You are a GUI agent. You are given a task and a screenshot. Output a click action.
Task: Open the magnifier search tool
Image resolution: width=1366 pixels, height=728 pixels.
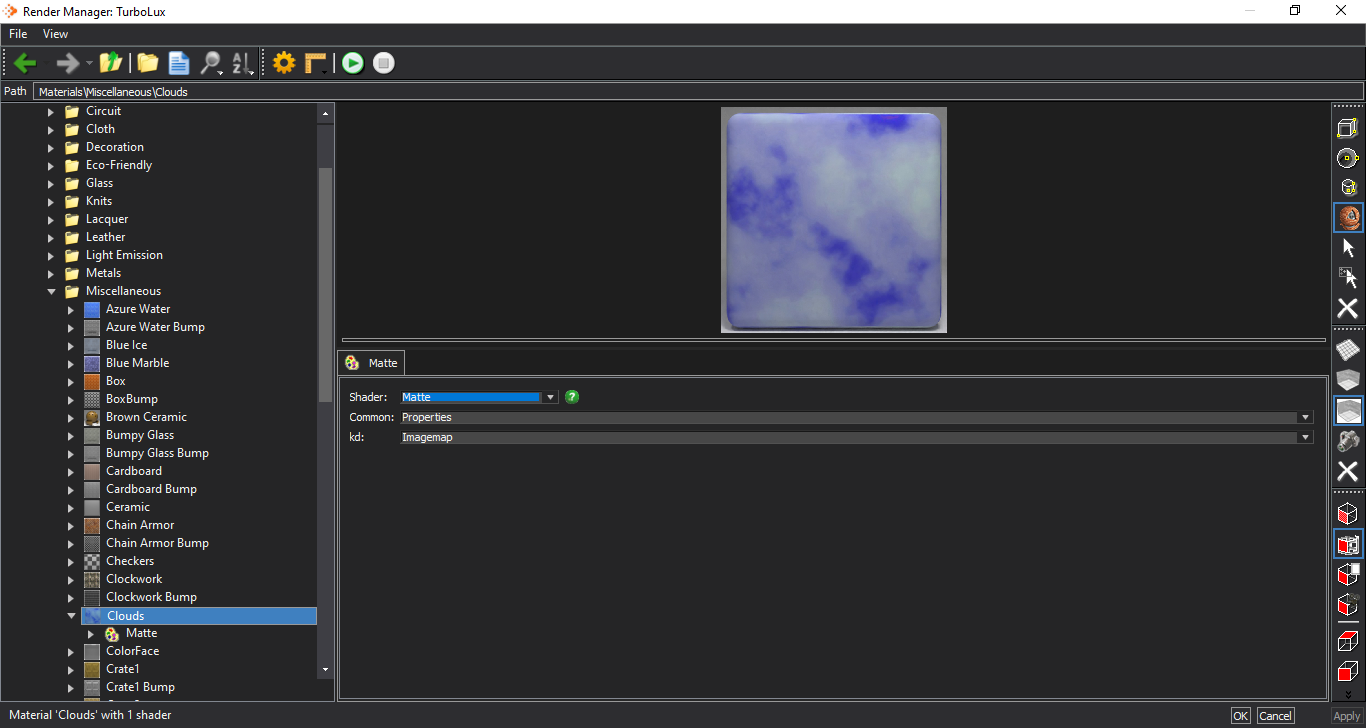click(x=211, y=63)
